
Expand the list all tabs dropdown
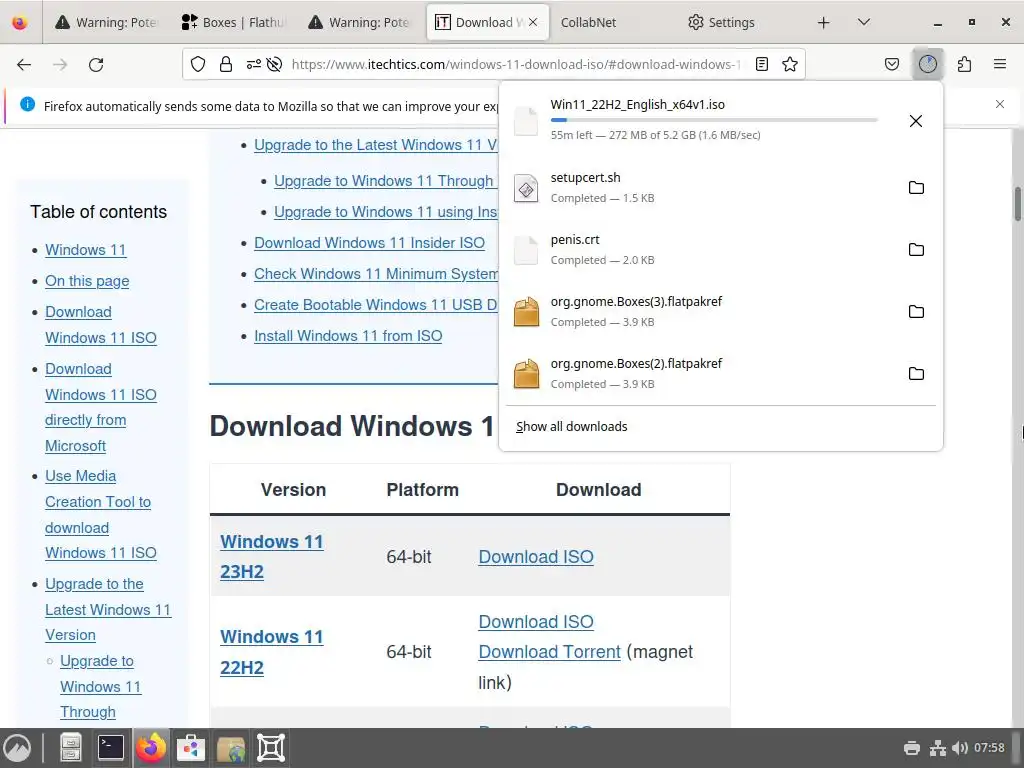tap(863, 22)
